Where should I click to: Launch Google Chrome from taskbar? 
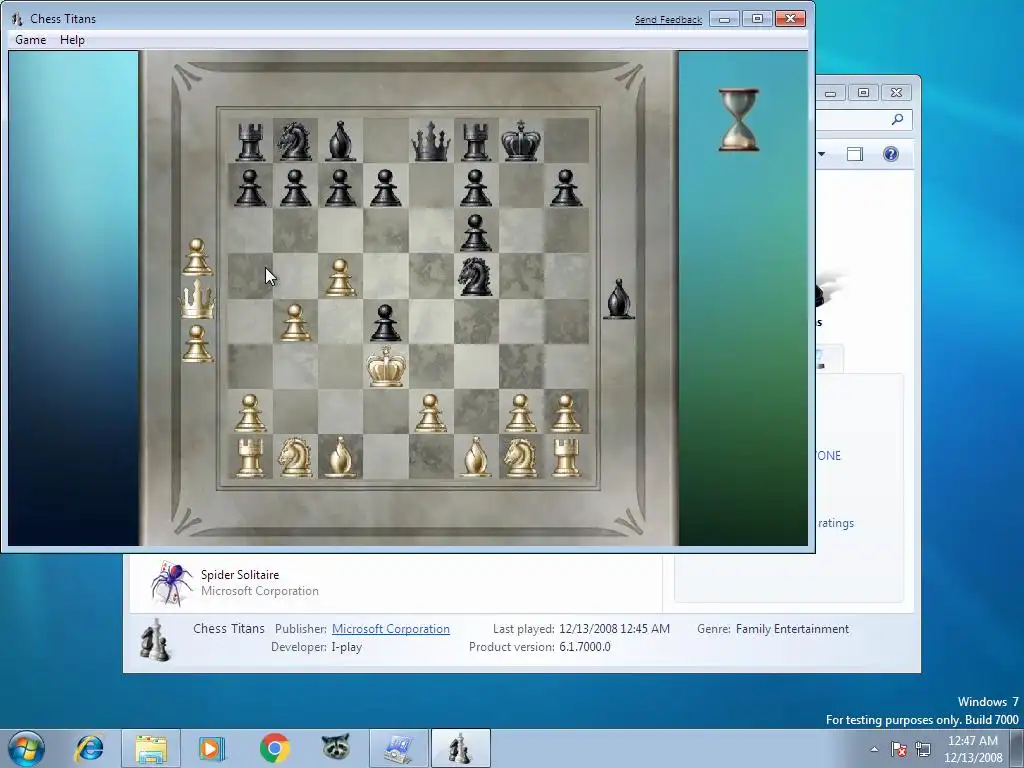tap(274, 748)
